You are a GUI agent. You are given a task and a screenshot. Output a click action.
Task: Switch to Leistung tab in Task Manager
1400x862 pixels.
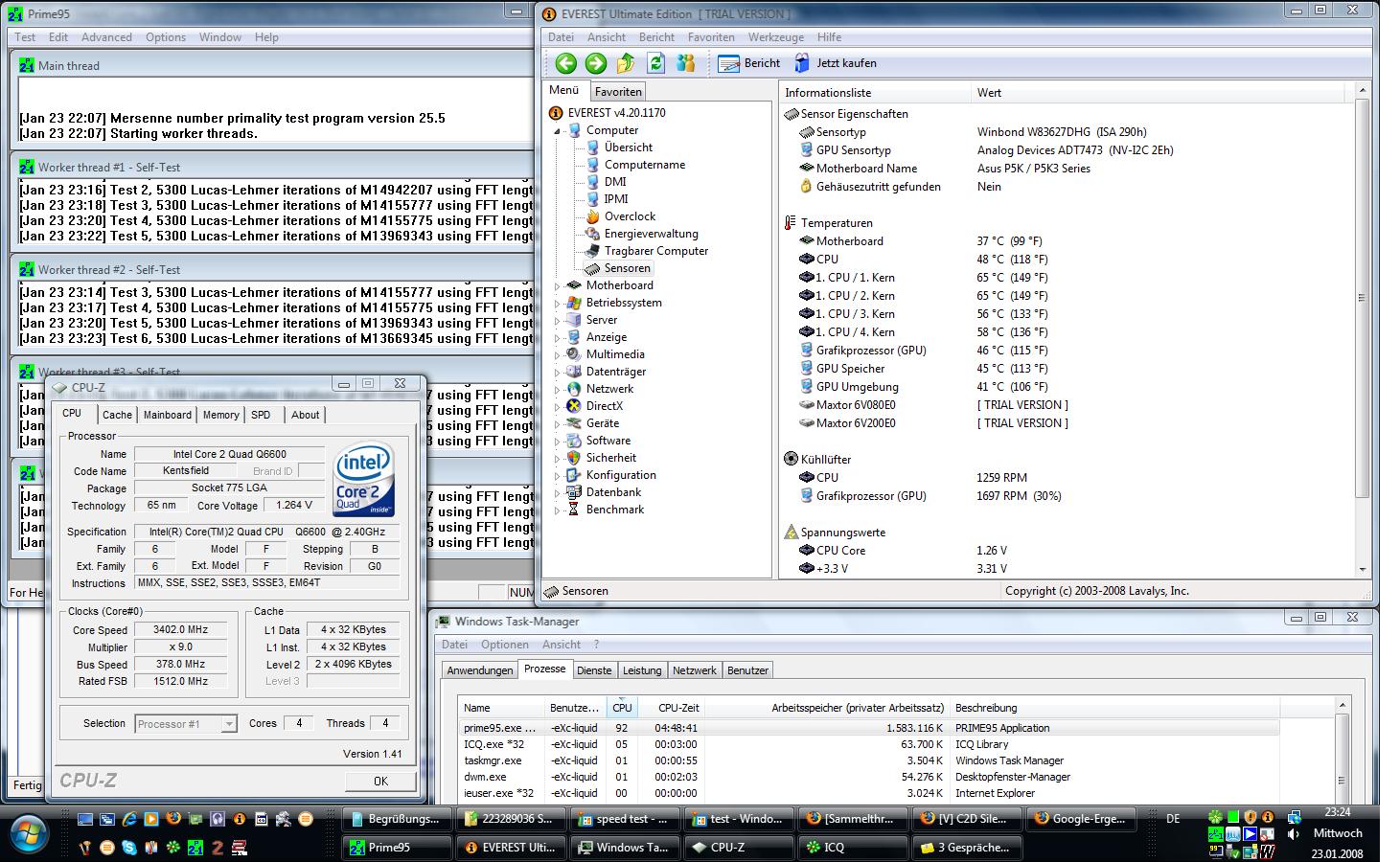pyautogui.click(x=642, y=670)
